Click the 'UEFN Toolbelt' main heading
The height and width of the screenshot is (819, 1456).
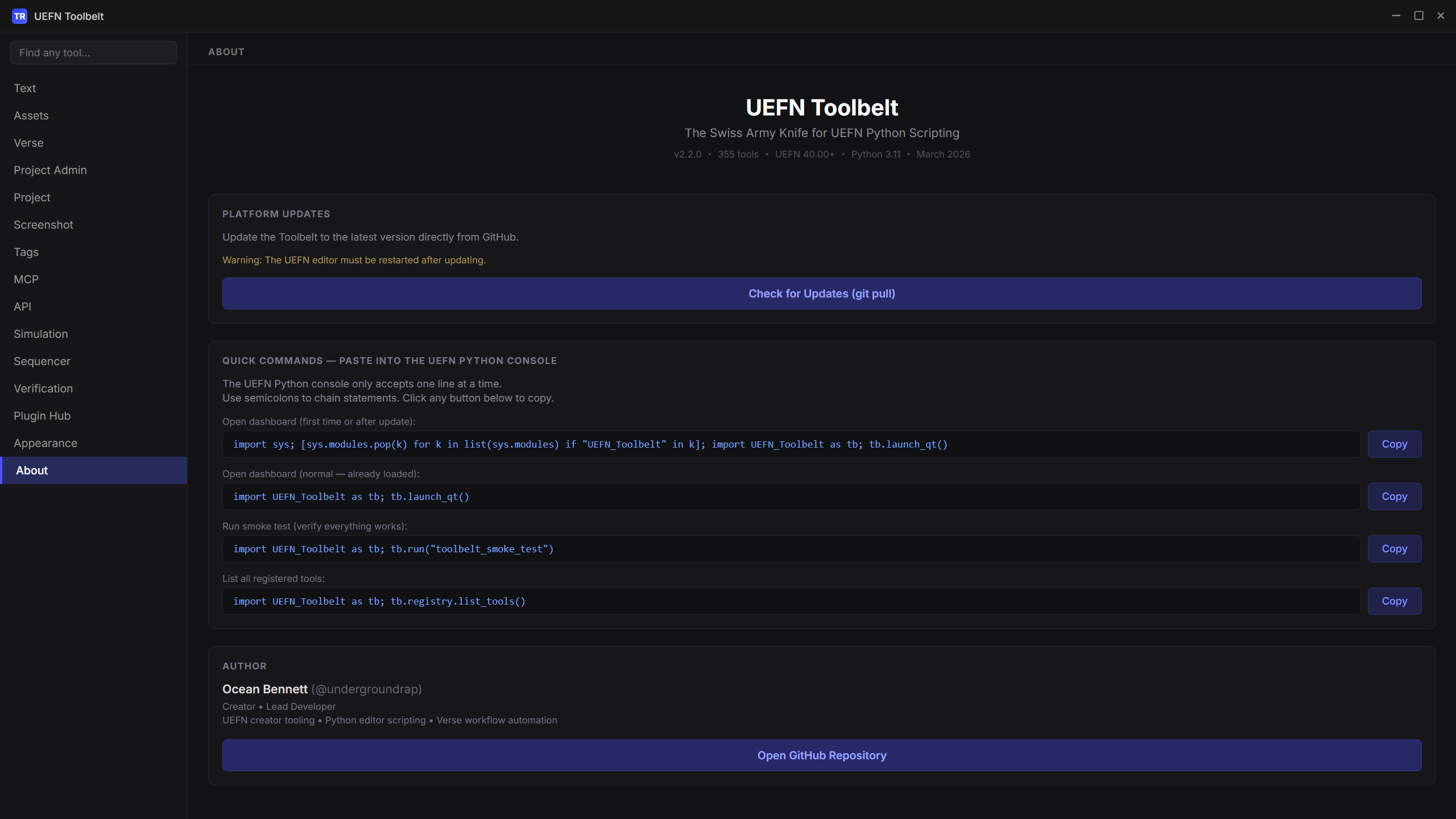pos(822,107)
